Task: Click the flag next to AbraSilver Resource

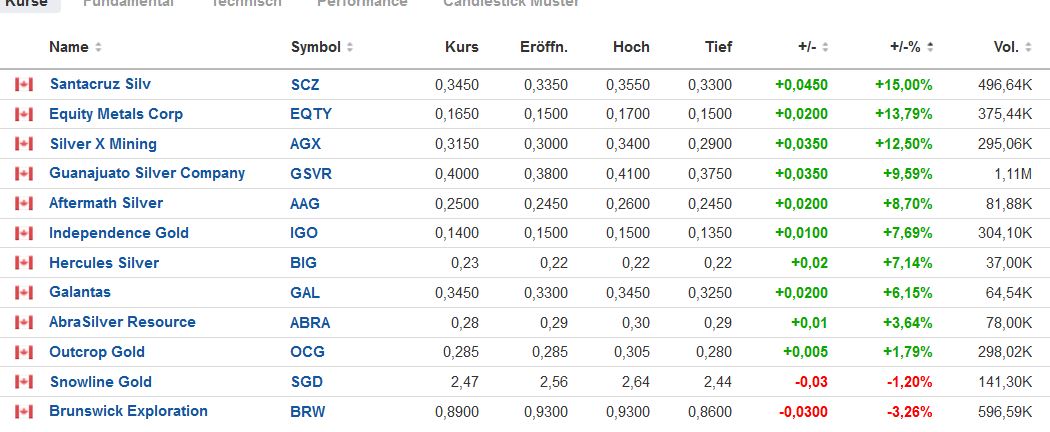Action: click(24, 322)
